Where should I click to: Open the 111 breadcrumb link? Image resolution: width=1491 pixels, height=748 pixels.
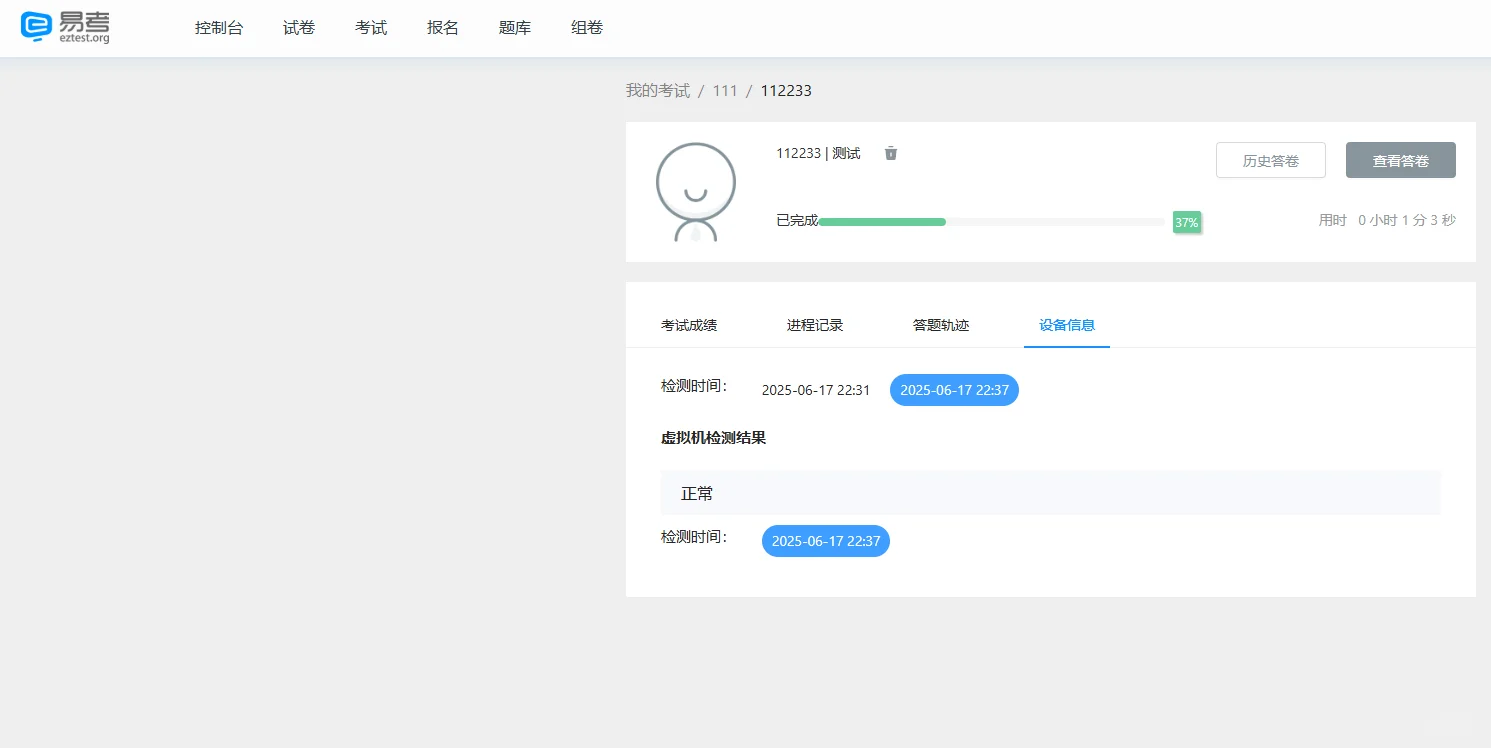pyautogui.click(x=725, y=90)
